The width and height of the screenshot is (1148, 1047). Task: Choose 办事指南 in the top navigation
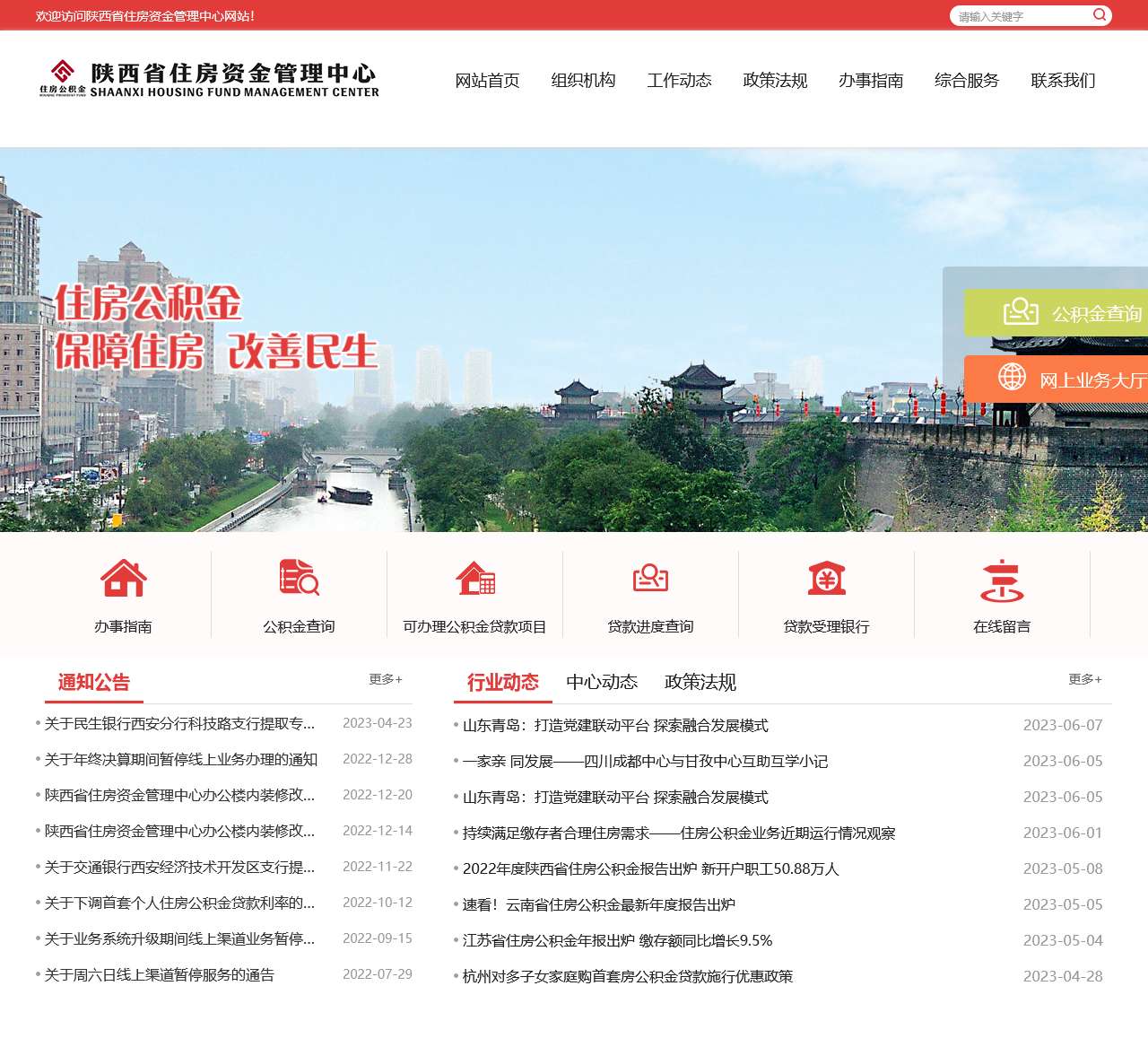[x=872, y=81]
